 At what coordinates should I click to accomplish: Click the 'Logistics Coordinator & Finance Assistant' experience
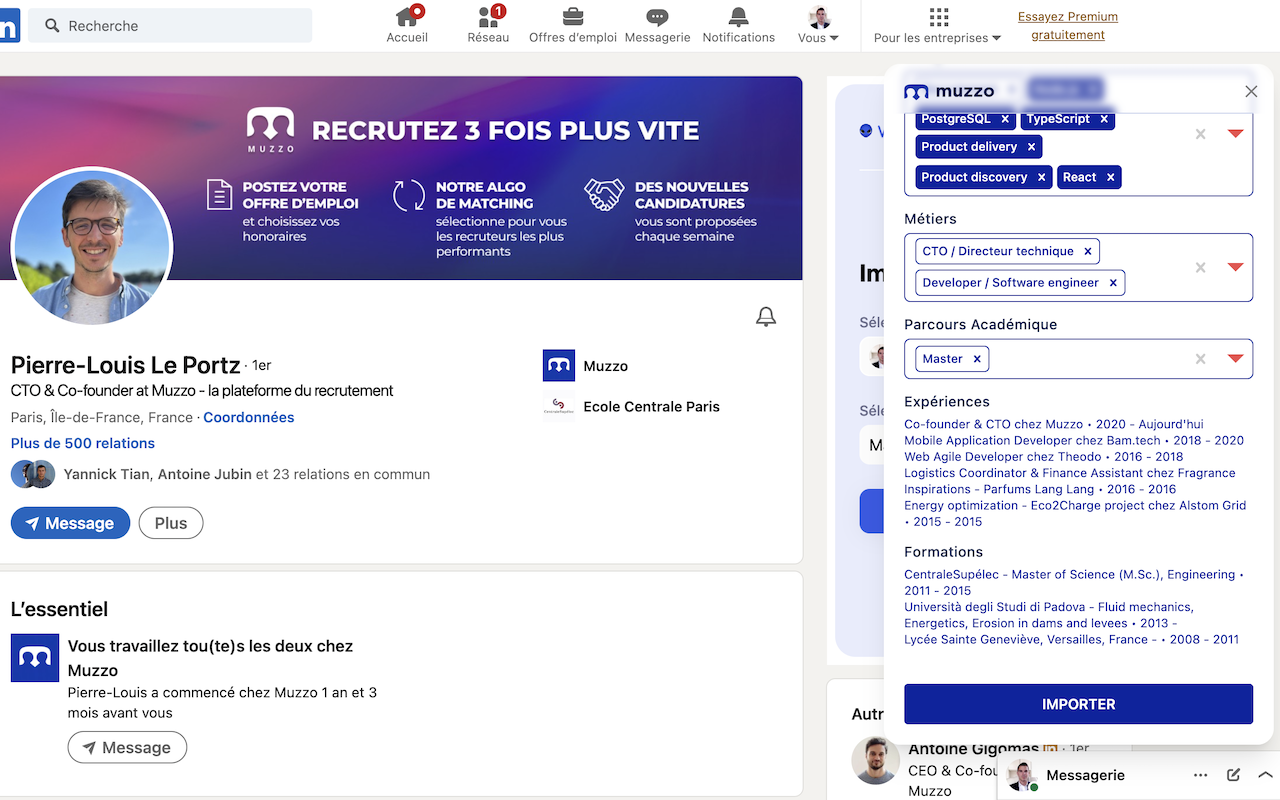pos(1070,481)
